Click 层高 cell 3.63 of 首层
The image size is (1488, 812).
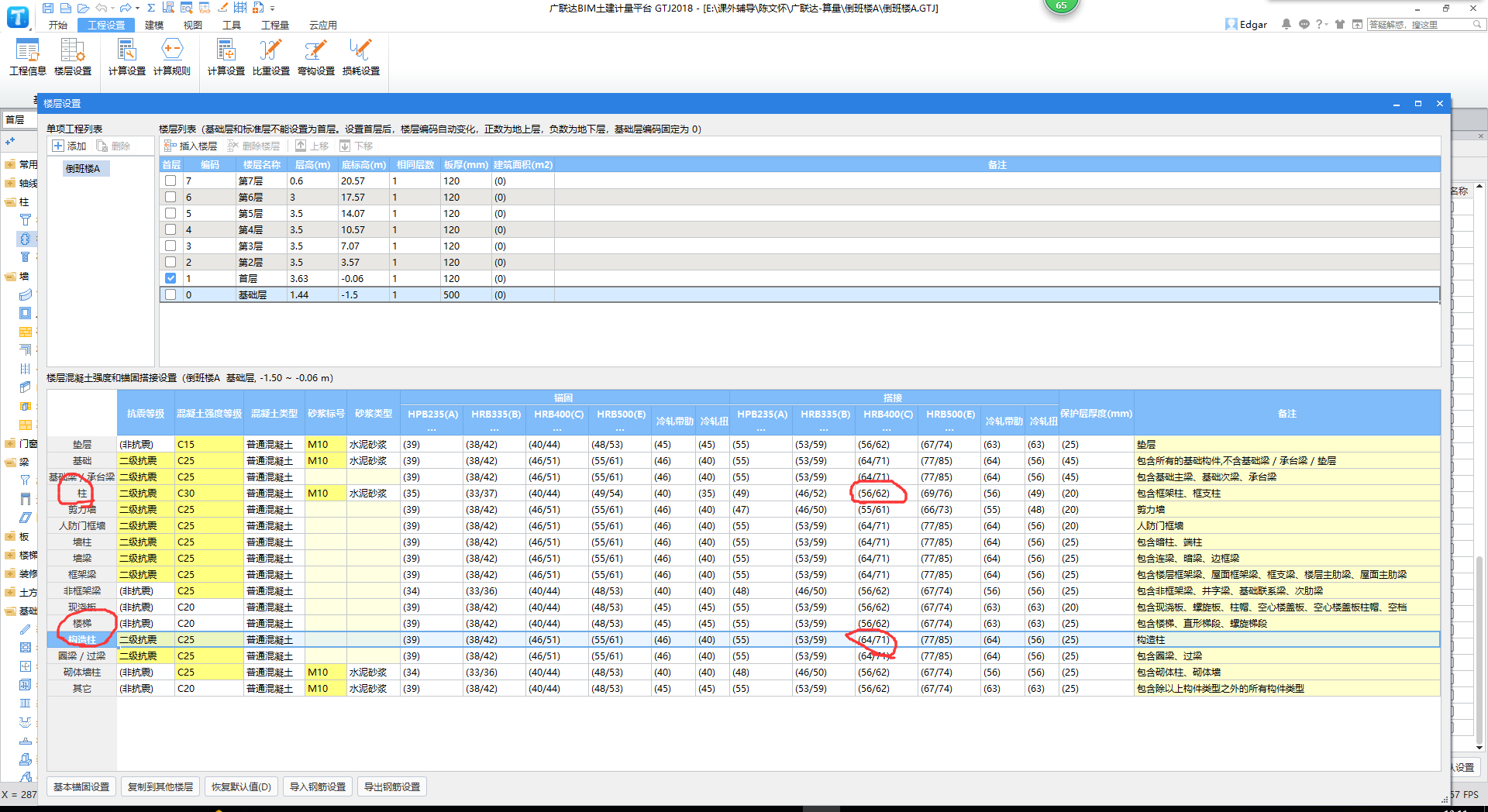pos(312,278)
